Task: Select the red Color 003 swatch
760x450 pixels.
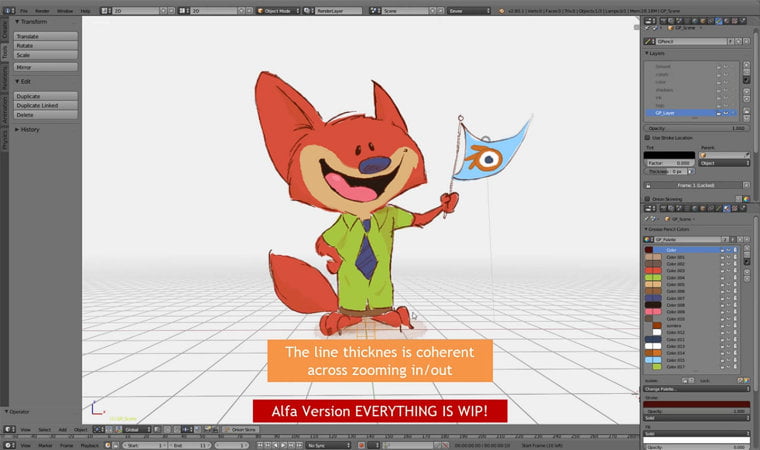Action: (x=653, y=271)
